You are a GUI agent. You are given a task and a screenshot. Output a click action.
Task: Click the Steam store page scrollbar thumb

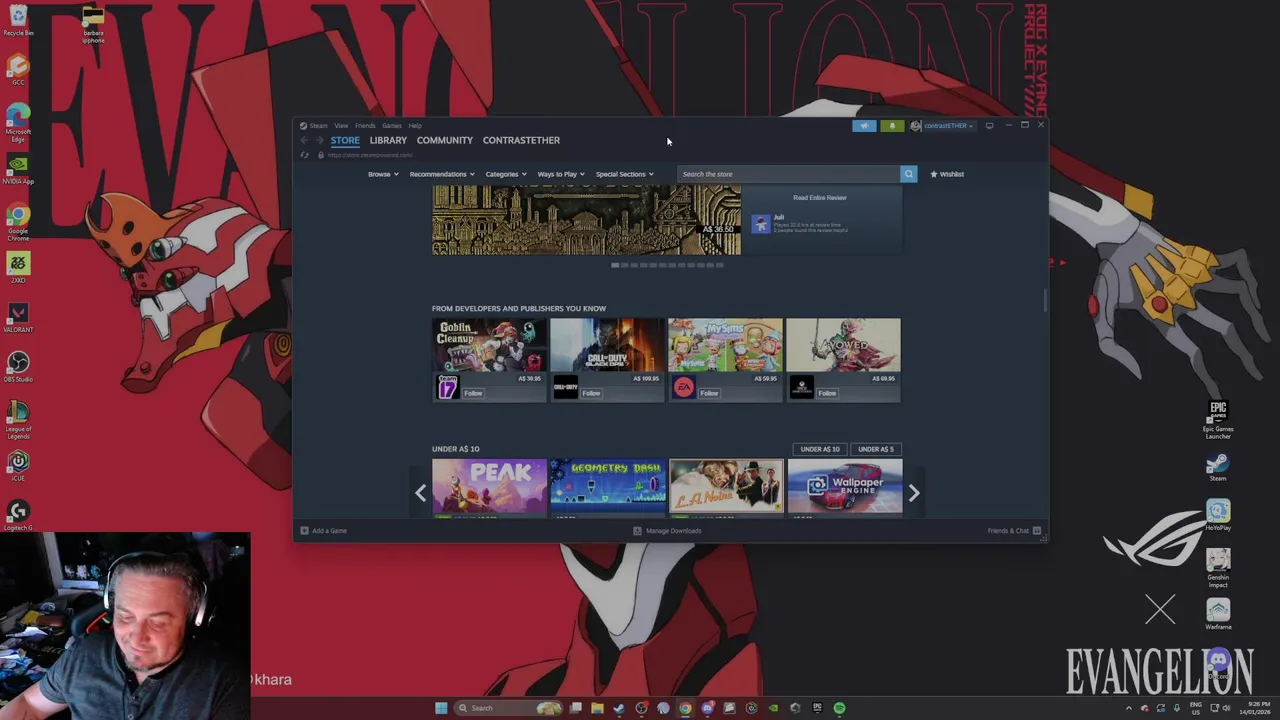(1044, 300)
